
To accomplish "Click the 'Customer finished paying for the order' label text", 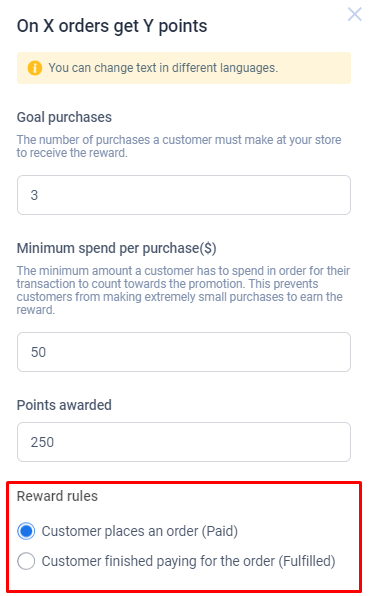I will tap(158, 561).
